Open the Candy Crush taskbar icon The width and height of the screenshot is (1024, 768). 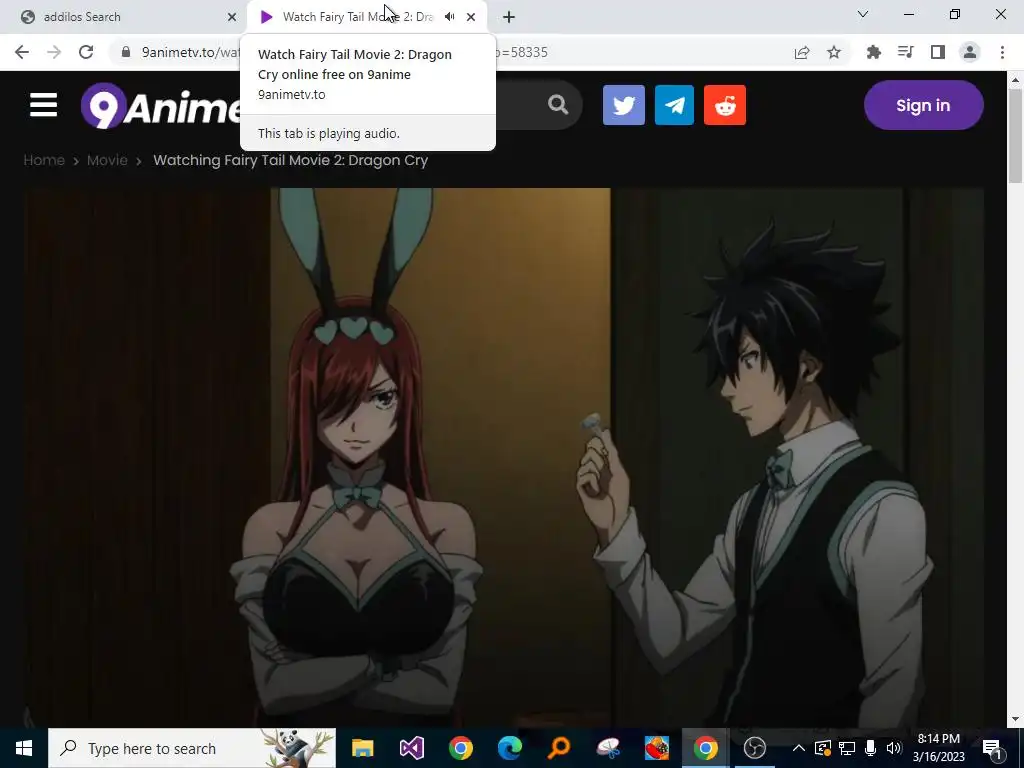point(656,748)
